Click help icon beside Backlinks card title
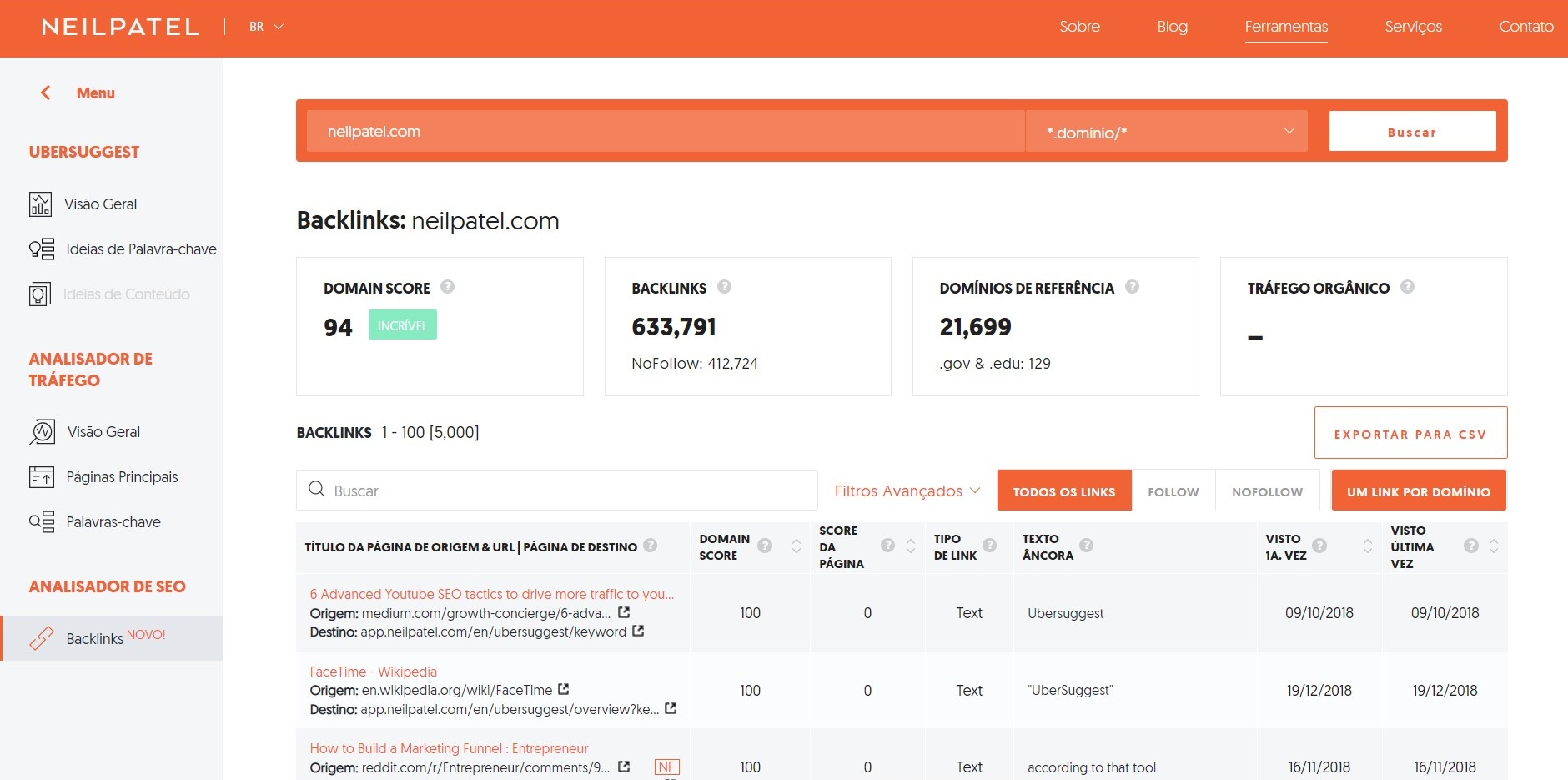Viewport: 1568px width, 780px height. pos(724,287)
